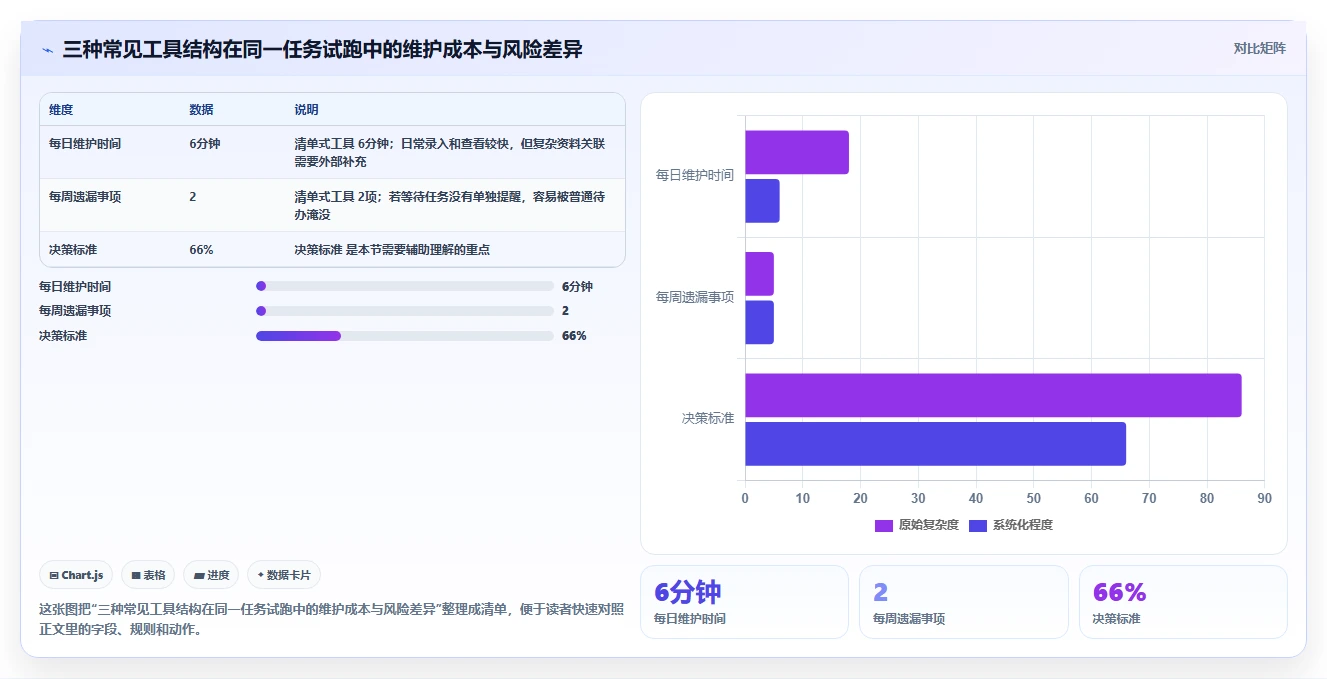The image size is (1327, 679).
Task: Click the purple 决策标准 chart bar
Action: 993,395
